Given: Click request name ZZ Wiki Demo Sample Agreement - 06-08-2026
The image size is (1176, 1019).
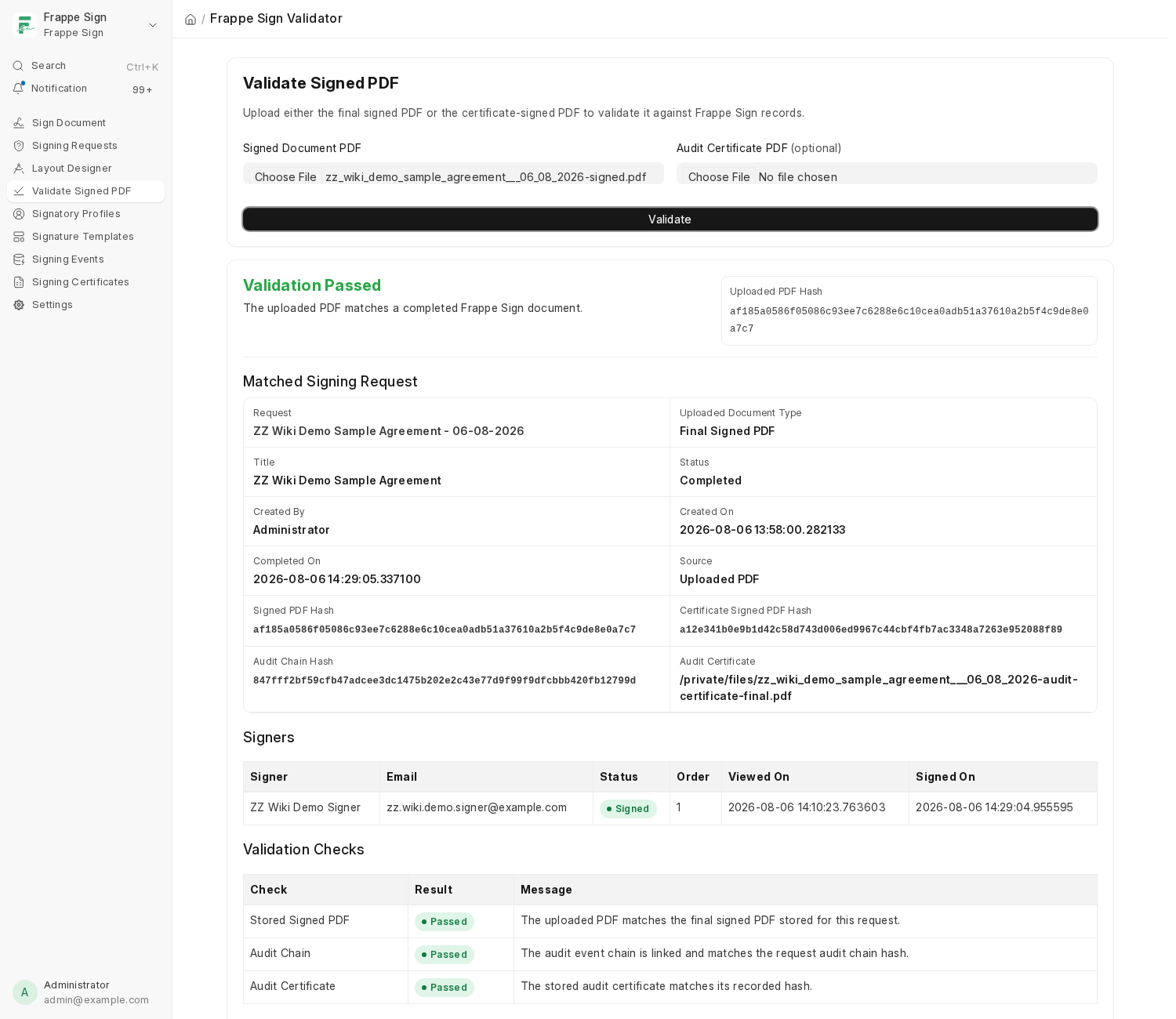Looking at the screenshot, I should click(388, 431).
